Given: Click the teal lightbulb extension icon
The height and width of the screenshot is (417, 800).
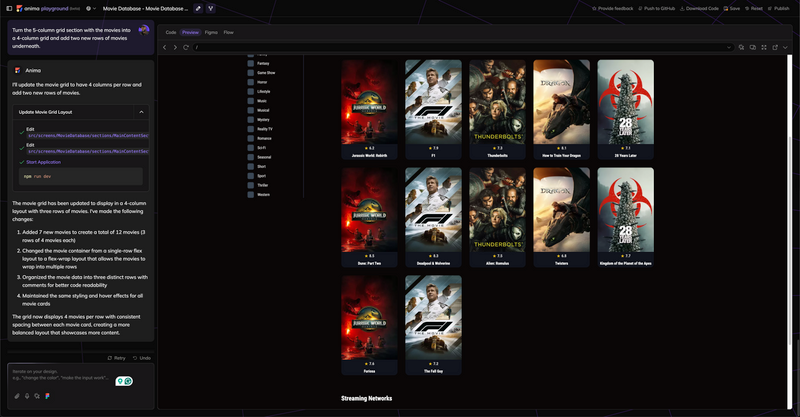Looking at the screenshot, I should (x=120, y=381).
